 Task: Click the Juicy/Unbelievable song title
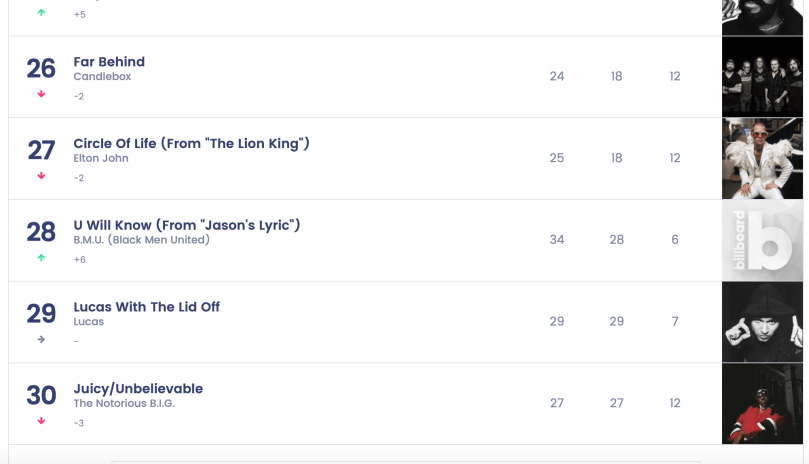138,388
